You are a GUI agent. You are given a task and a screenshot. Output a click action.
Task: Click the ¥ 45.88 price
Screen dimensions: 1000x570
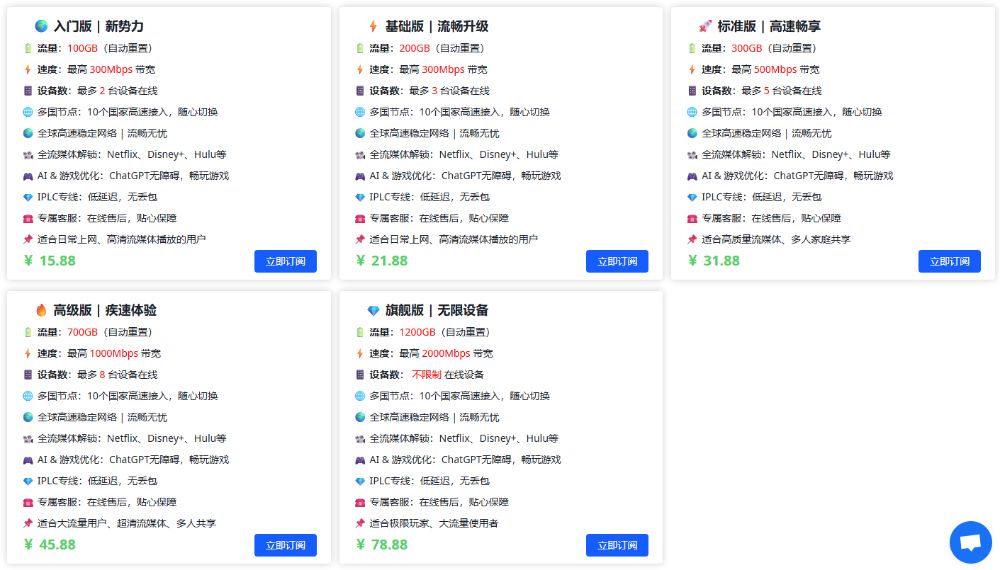[x=50, y=544]
